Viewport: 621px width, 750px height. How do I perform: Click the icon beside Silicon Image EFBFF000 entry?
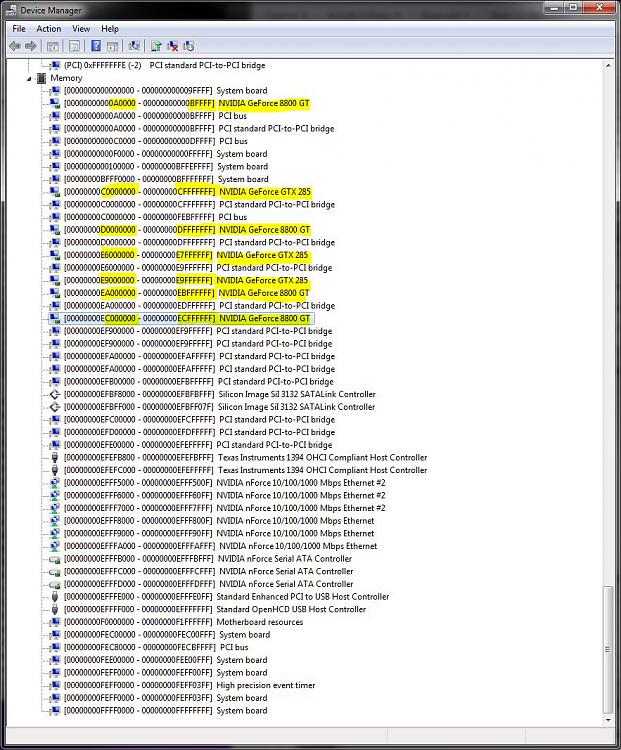pyautogui.click(x=55, y=407)
